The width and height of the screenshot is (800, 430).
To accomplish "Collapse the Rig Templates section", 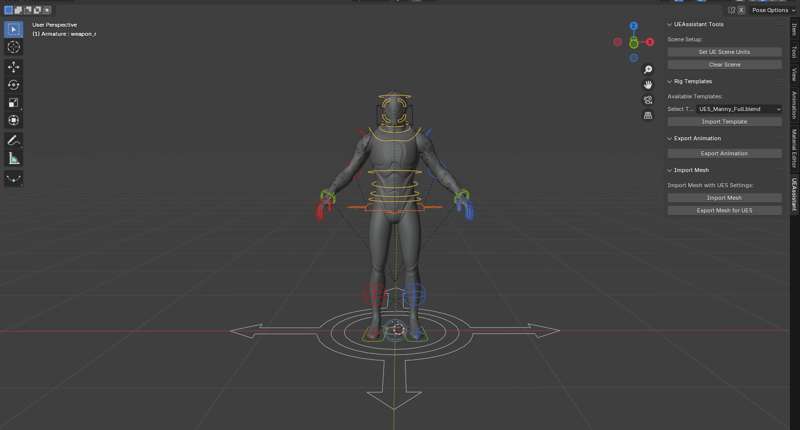I will pyautogui.click(x=670, y=81).
